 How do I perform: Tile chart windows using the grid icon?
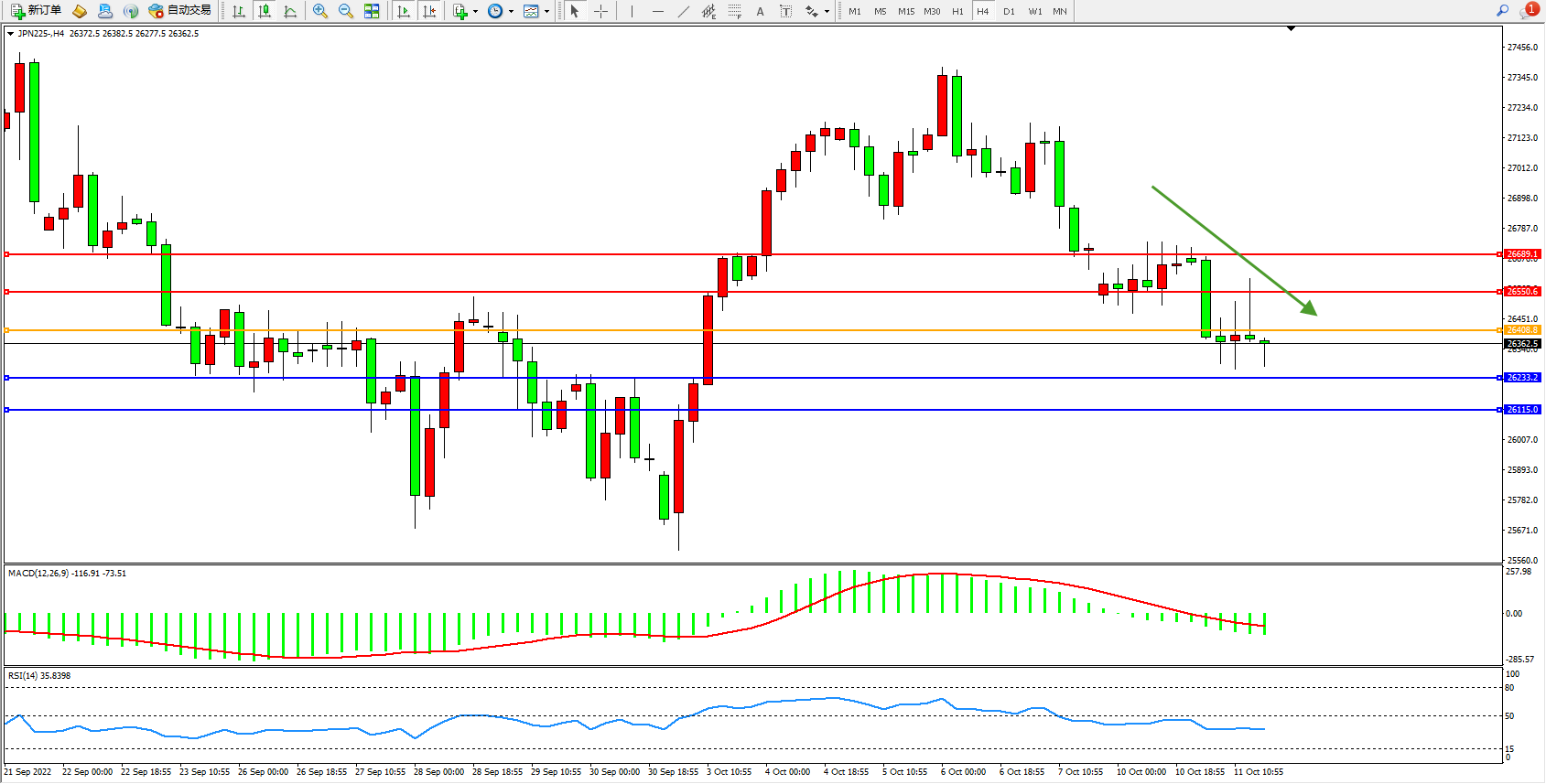372,11
